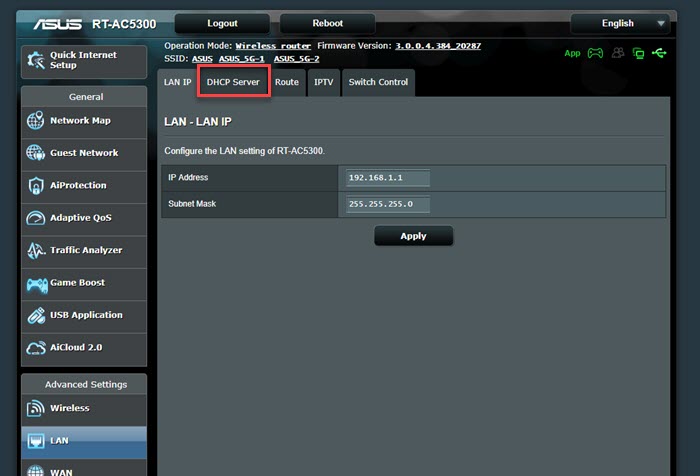700x476 pixels.
Task: Switch to the LAN IP tab
Action: (x=177, y=82)
